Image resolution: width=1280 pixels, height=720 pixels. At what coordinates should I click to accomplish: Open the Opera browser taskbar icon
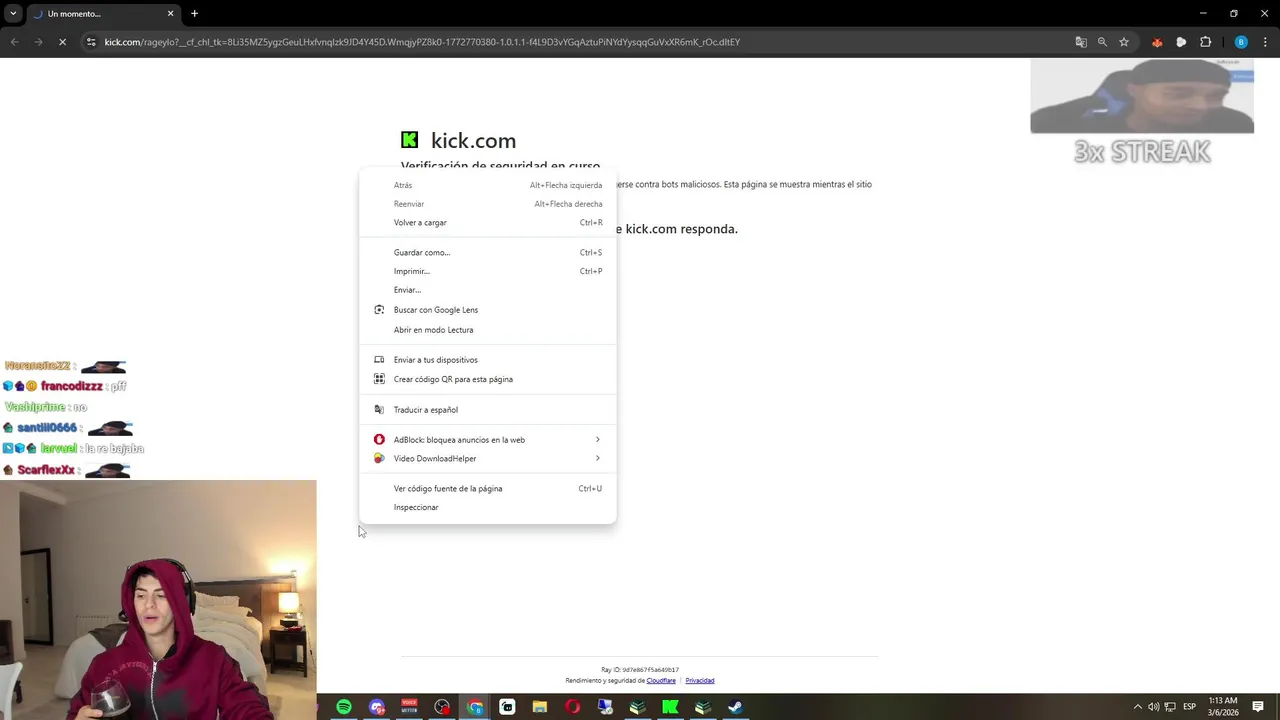coord(572,707)
